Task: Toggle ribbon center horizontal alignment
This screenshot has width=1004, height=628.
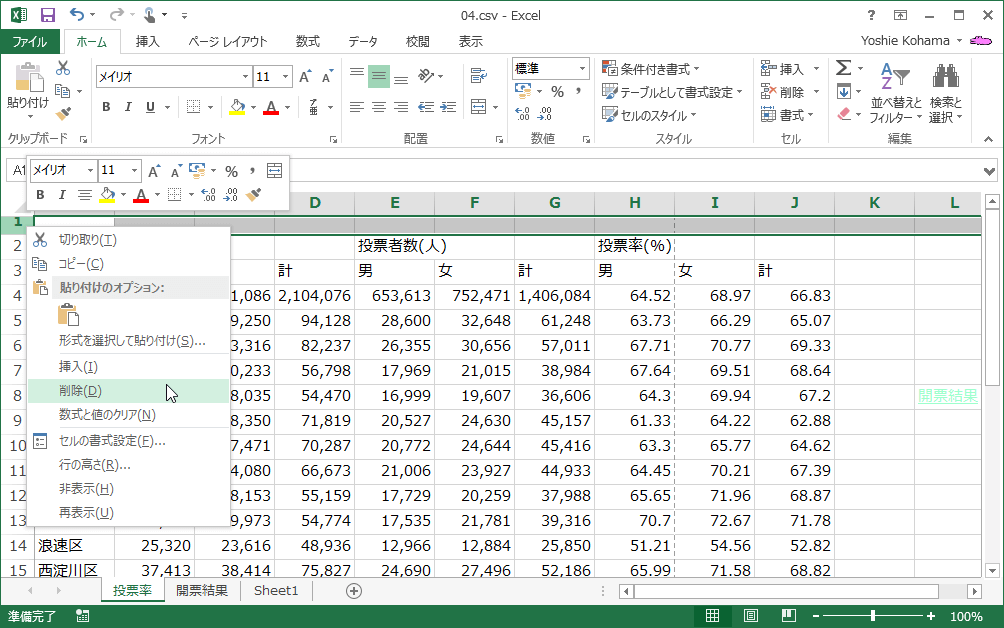Action: coord(379,107)
